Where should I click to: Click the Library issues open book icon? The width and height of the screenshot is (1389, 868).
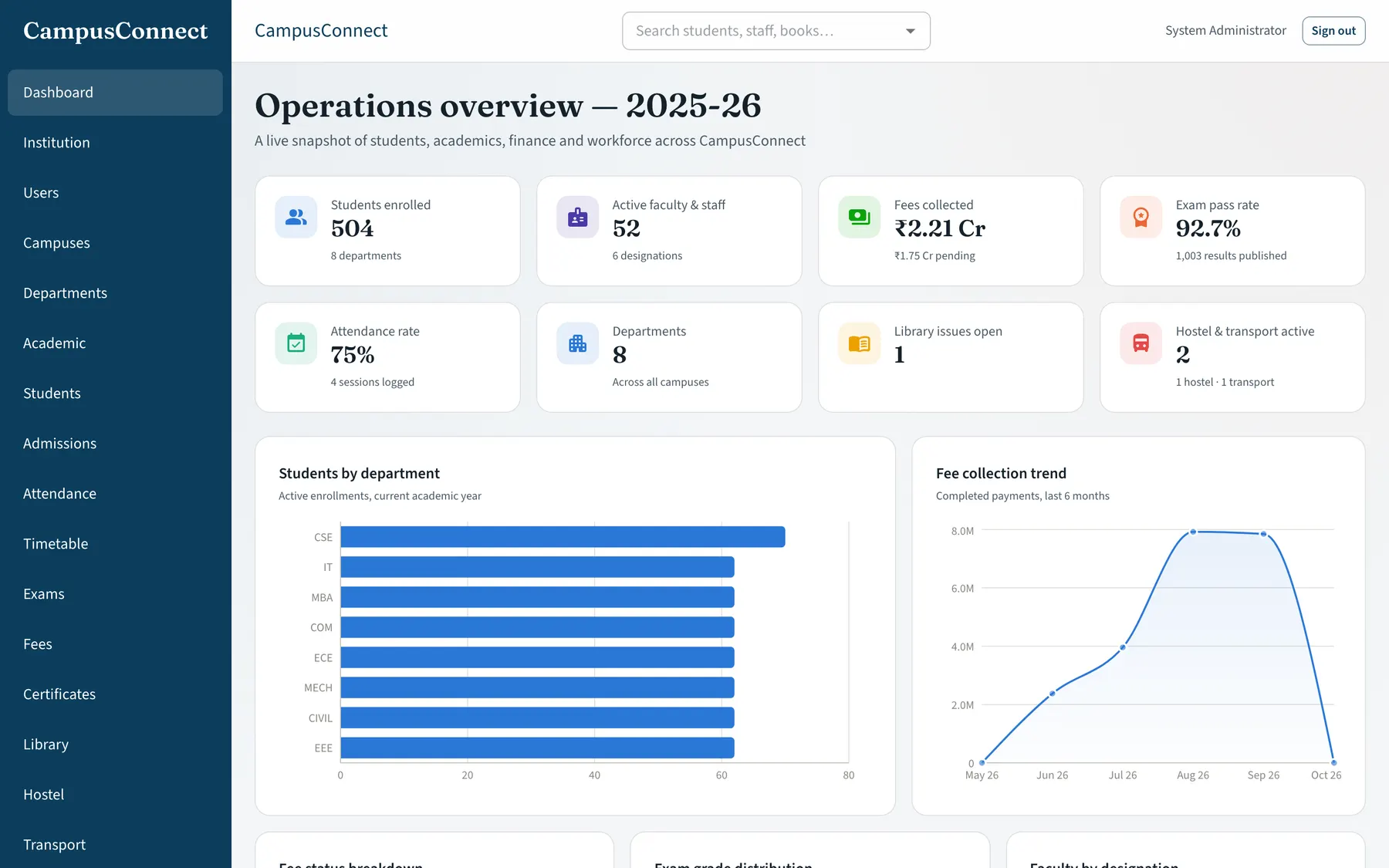point(859,343)
